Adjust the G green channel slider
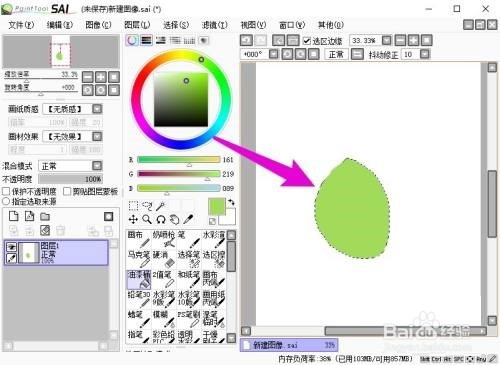 [x=178, y=174]
